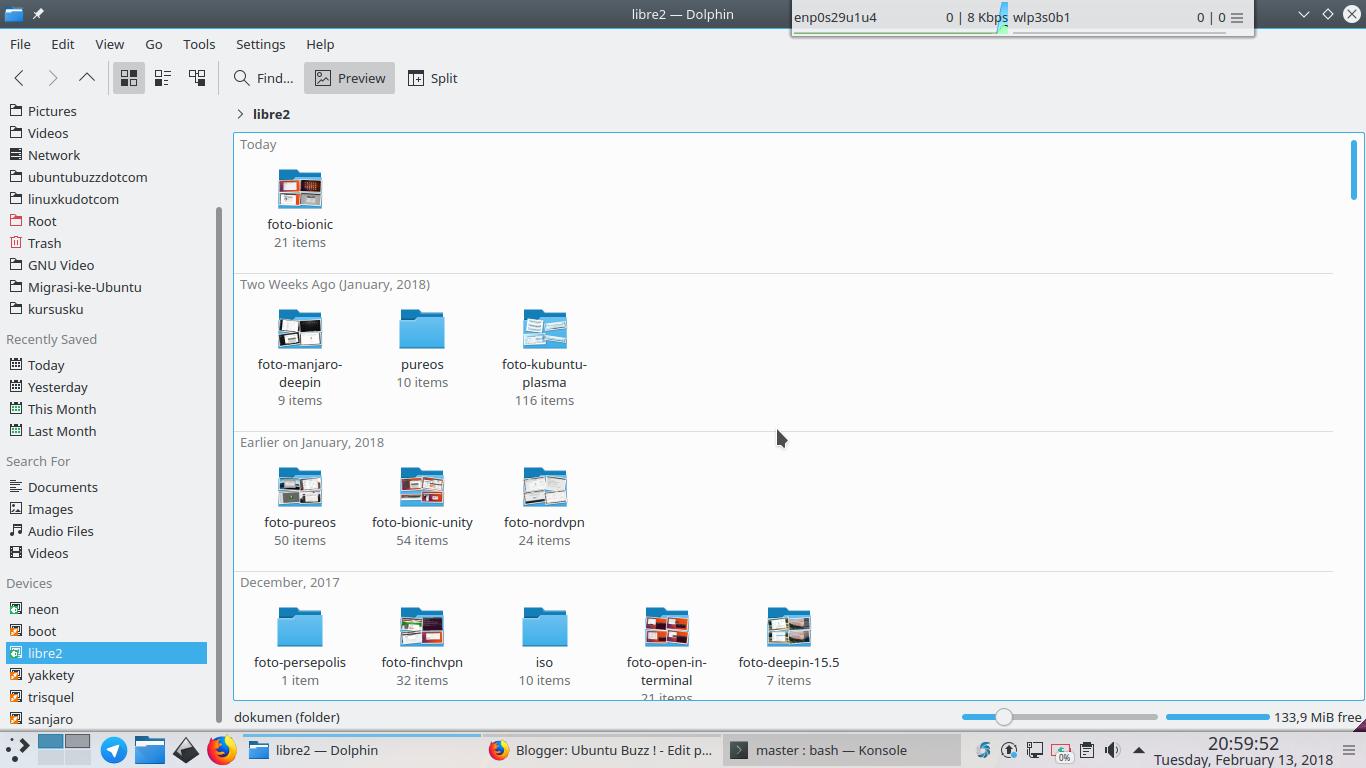The width and height of the screenshot is (1366, 768).
Task: Select the Last Month saved search
Action: 62,431
